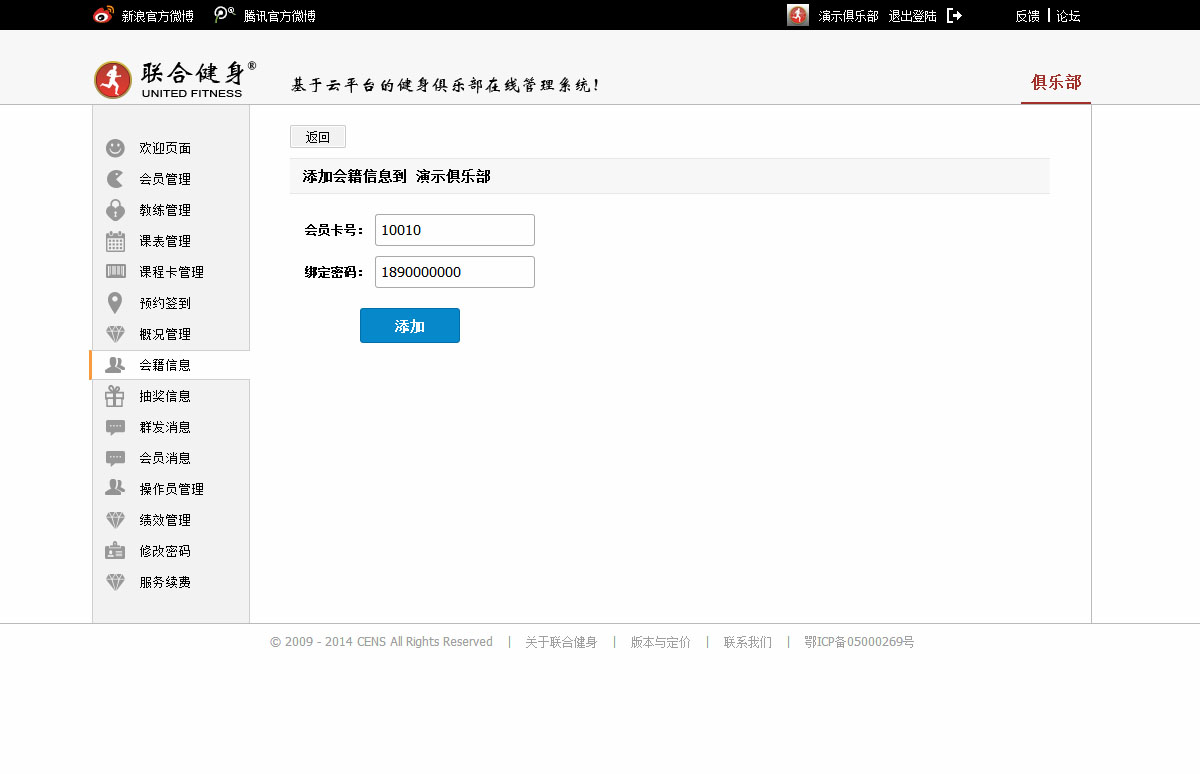Switch to the 俱乐部 tab
1200x774 pixels.
(x=1056, y=83)
